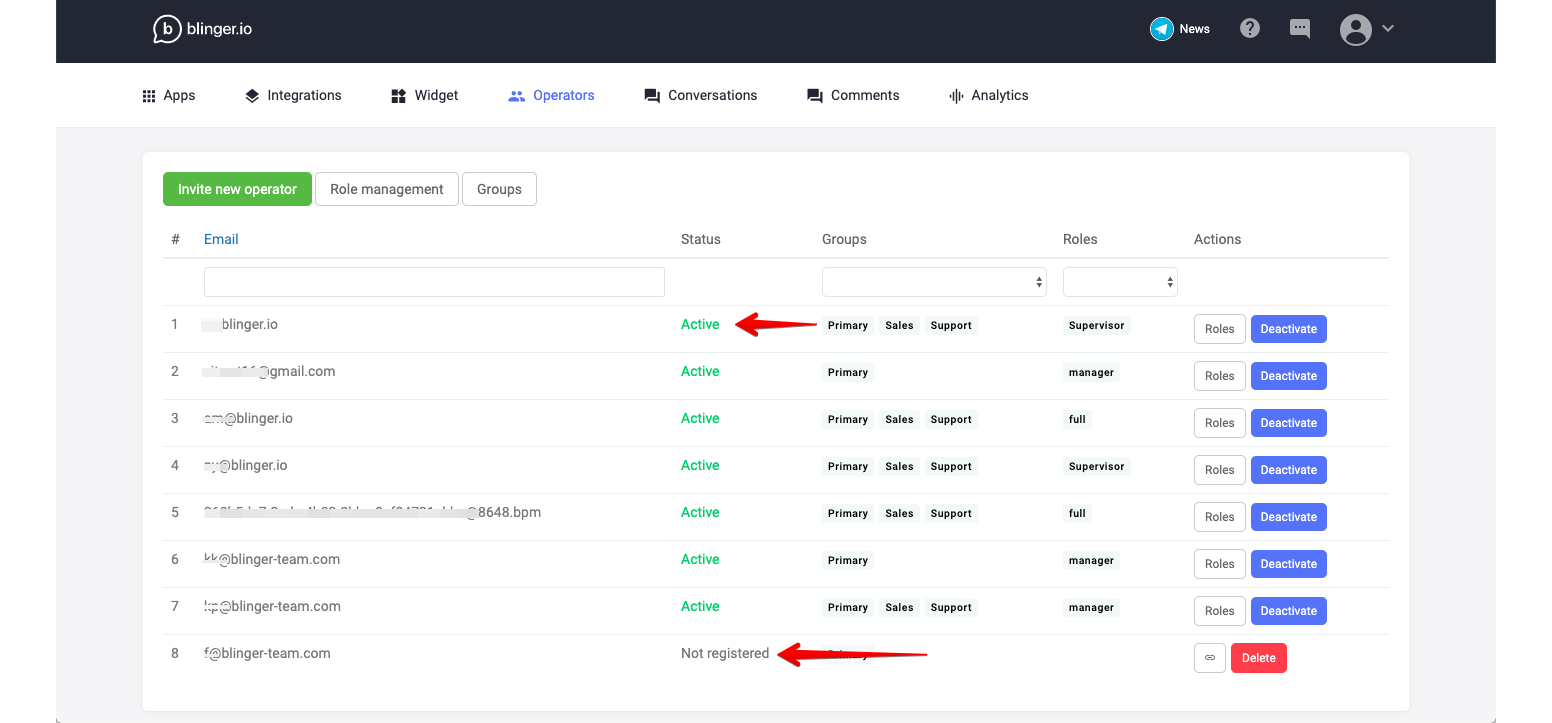The height and width of the screenshot is (723, 1552).
Task: Click Supervisor role tag in row 4
Action: pyautogui.click(x=1097, y=466)
